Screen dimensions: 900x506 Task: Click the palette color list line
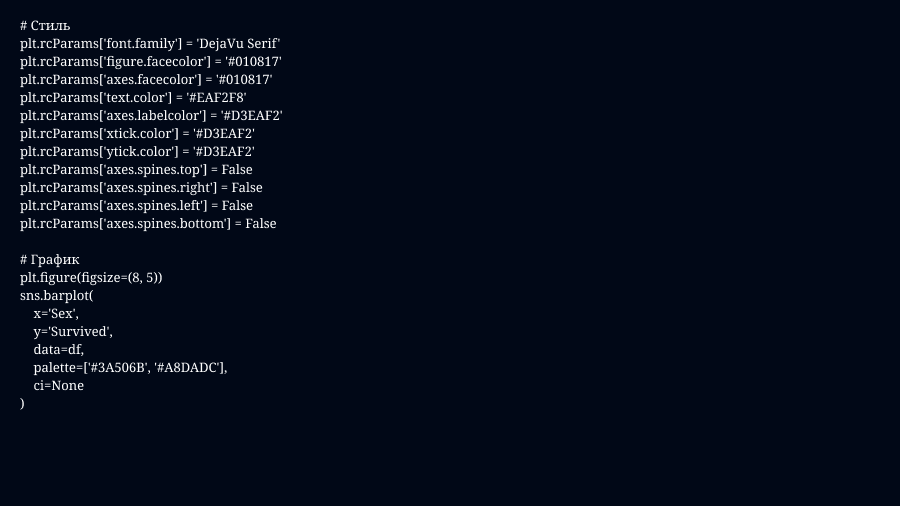click(x=130, y=367)
